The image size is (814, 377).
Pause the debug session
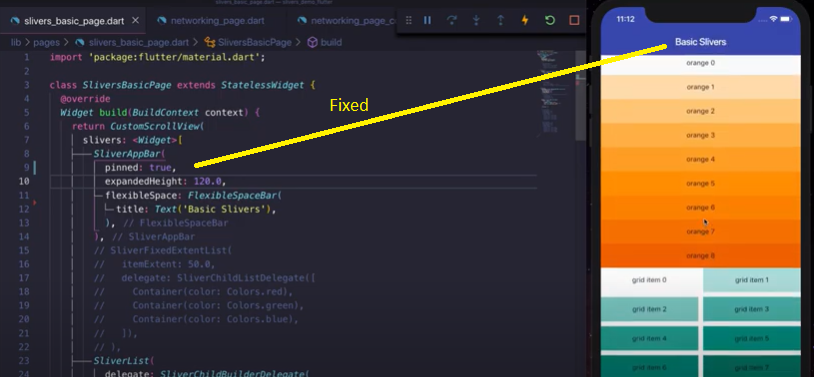pyautogui.click(x=427, y=20)
